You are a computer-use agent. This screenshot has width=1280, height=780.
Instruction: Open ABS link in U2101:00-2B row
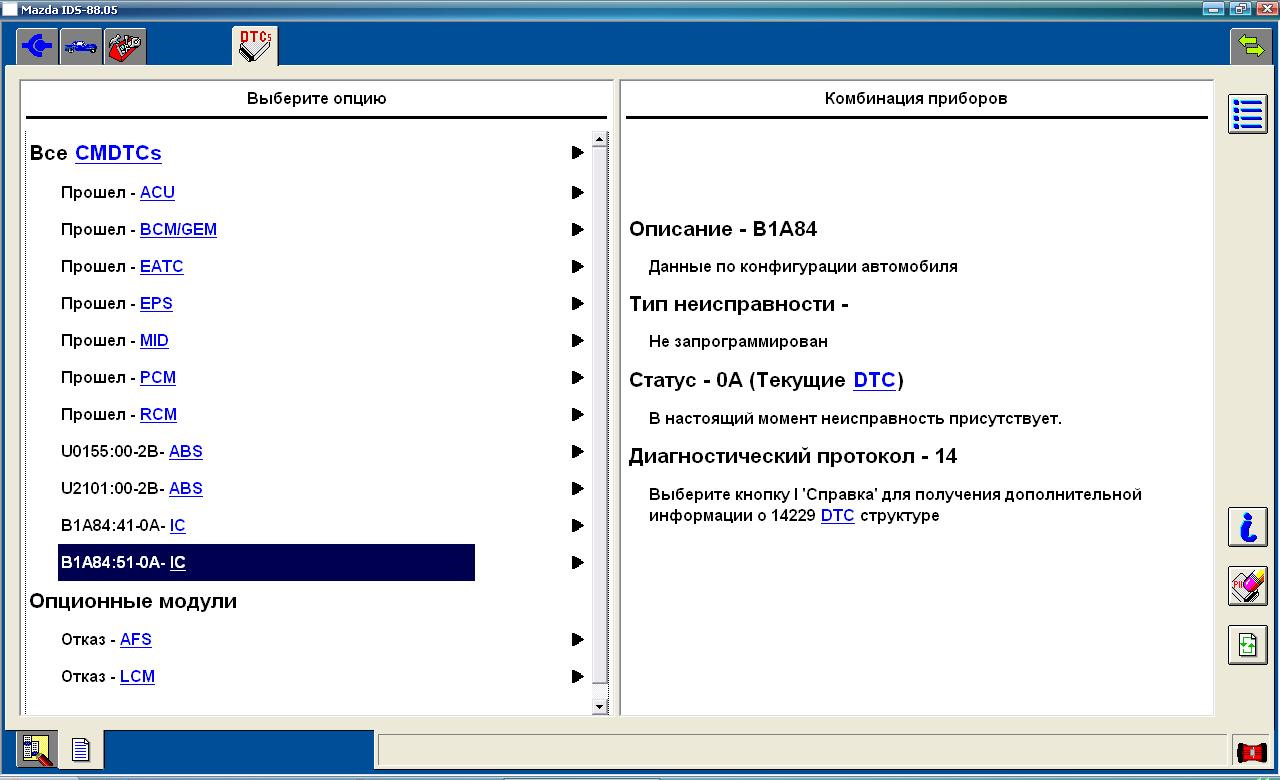coord(186,488)
